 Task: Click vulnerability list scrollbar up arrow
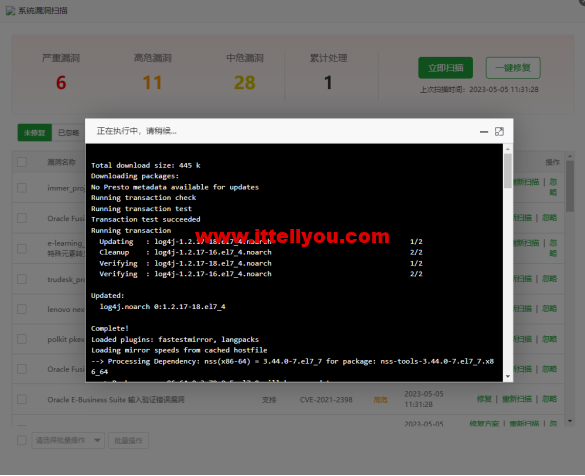point(570,156)
